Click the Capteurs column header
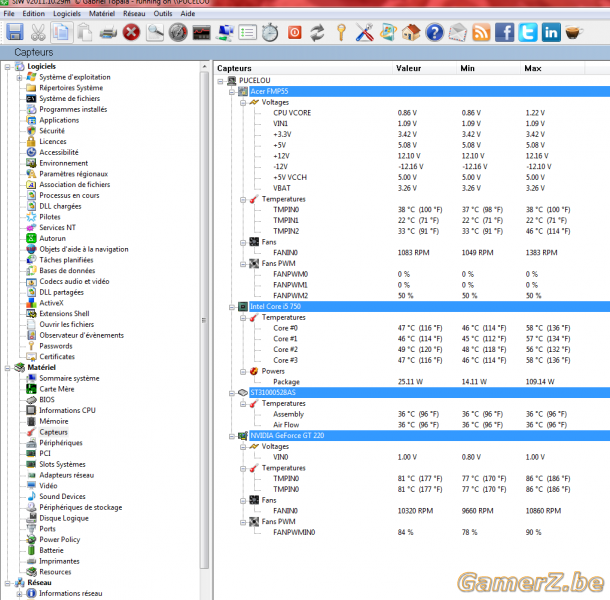Image resolution: width=610 pixels, height=600 pixels. pos(303,68)
